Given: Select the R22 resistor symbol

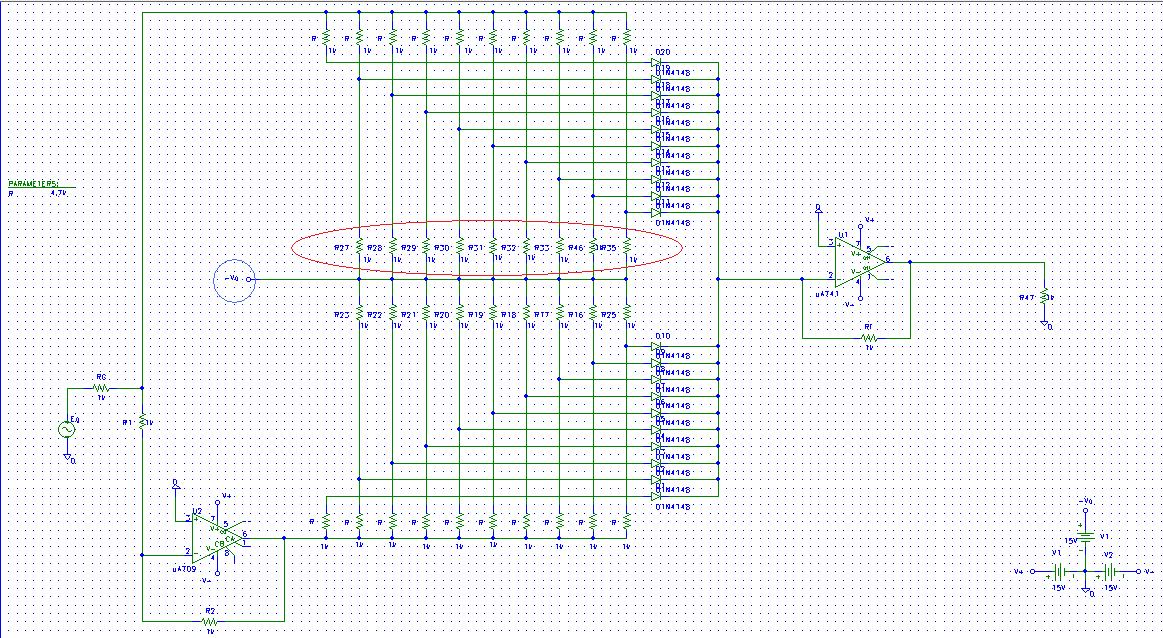Looking at the screenshot, I should point(392,312).
